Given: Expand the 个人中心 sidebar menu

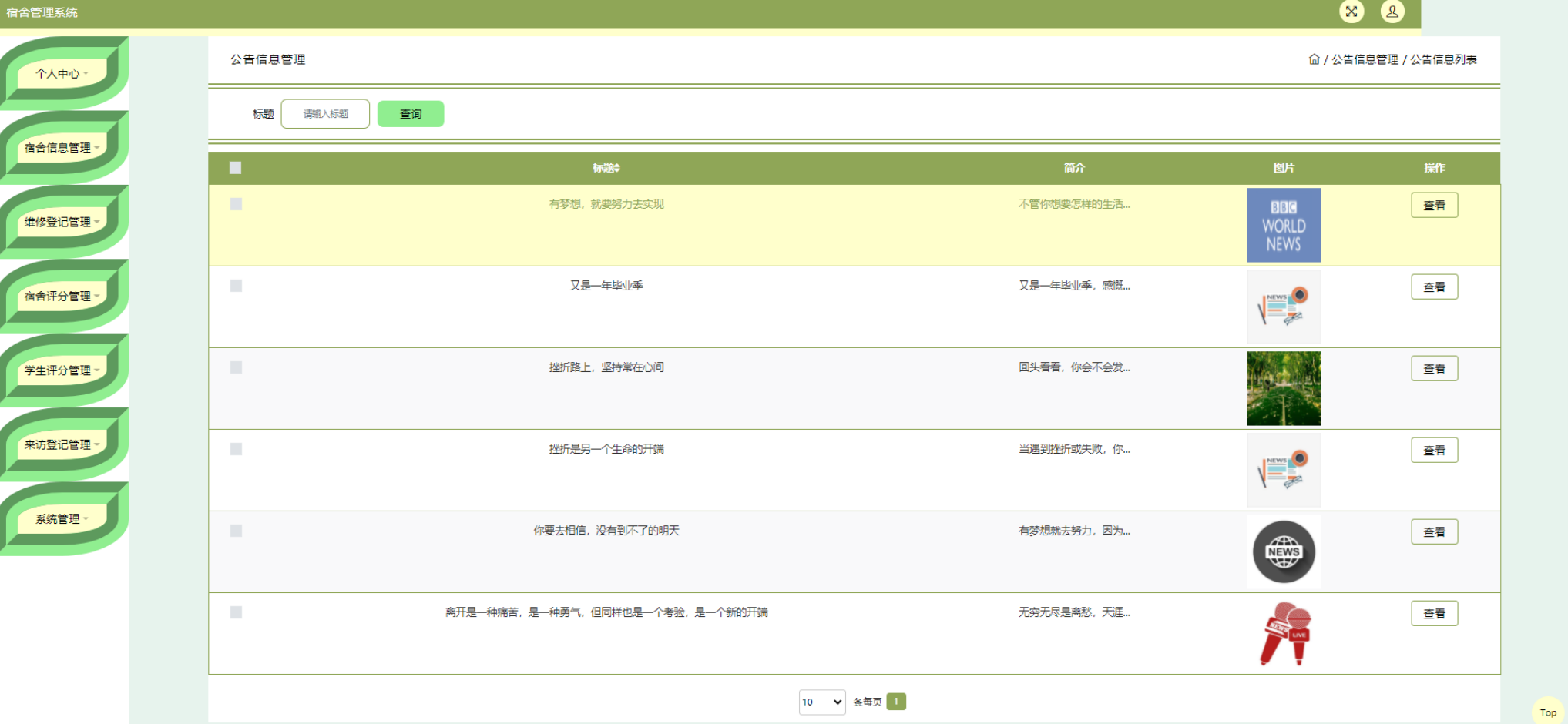Looking at the screenshot, I should 62,74.
